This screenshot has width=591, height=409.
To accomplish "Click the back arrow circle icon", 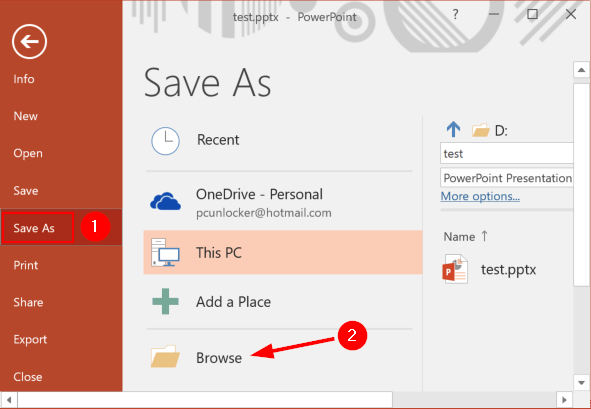I will 29,41.
